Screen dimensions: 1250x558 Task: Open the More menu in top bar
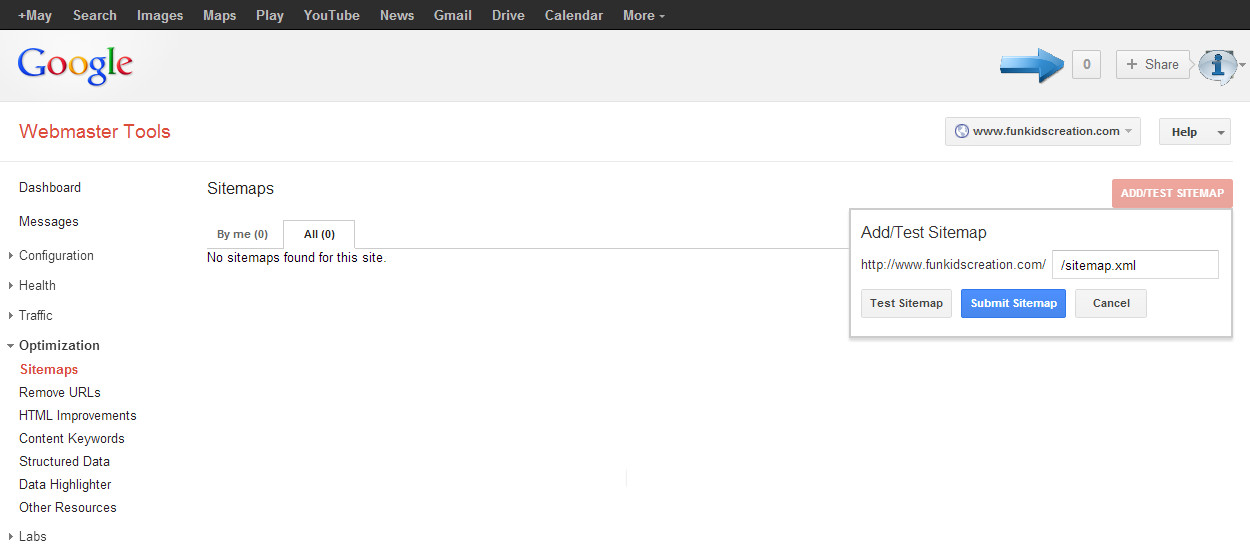tap(643, 15)
